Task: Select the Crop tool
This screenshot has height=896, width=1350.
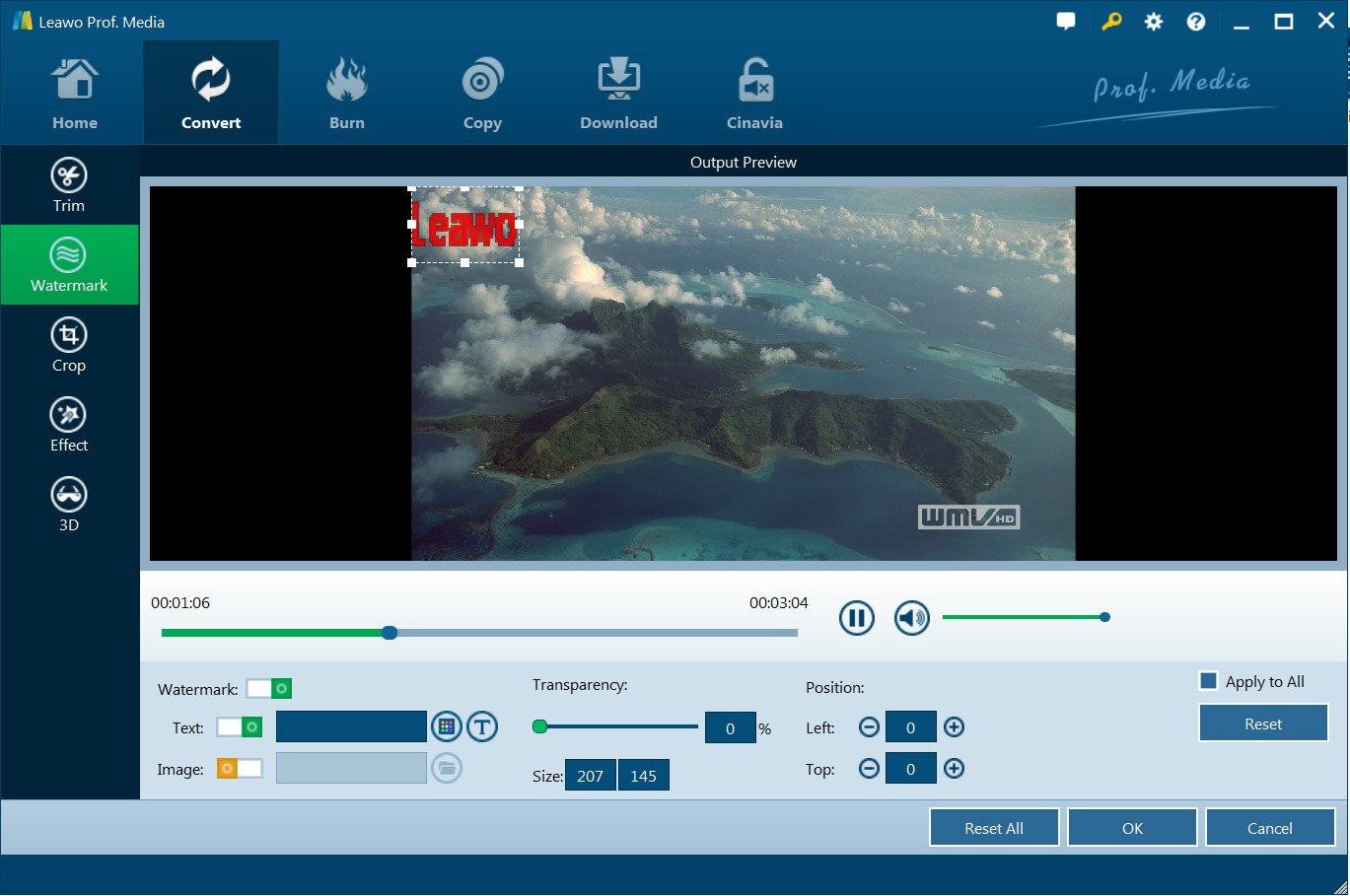Action: 68,345
